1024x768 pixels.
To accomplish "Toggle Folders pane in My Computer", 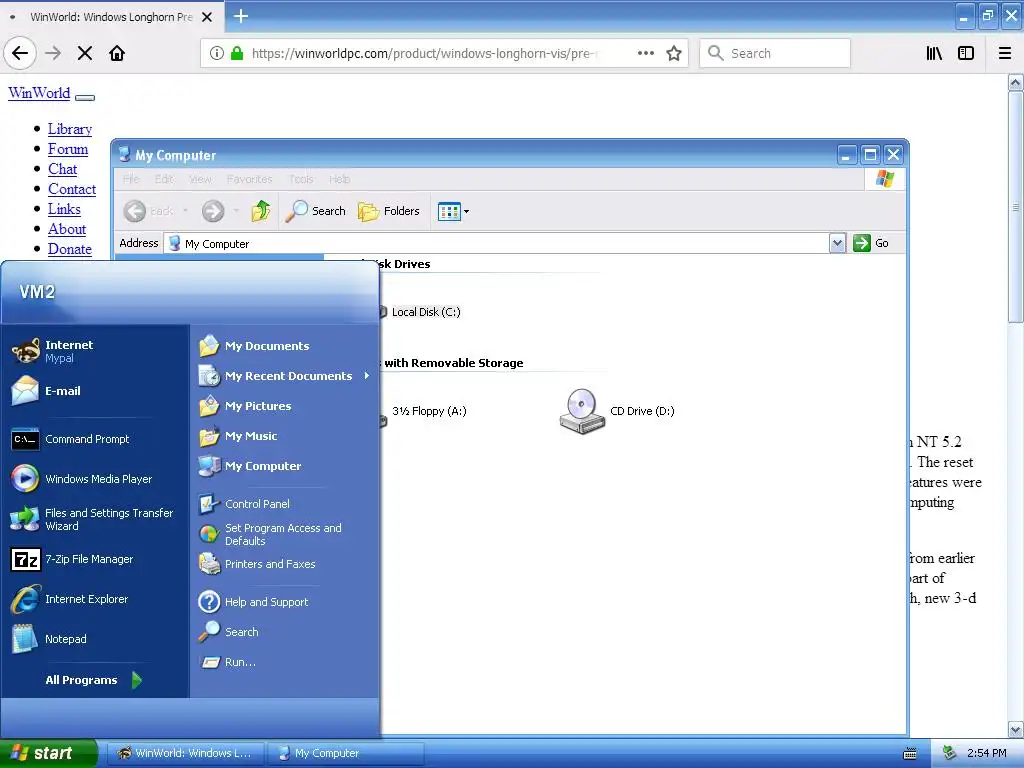I will point(389,211).
